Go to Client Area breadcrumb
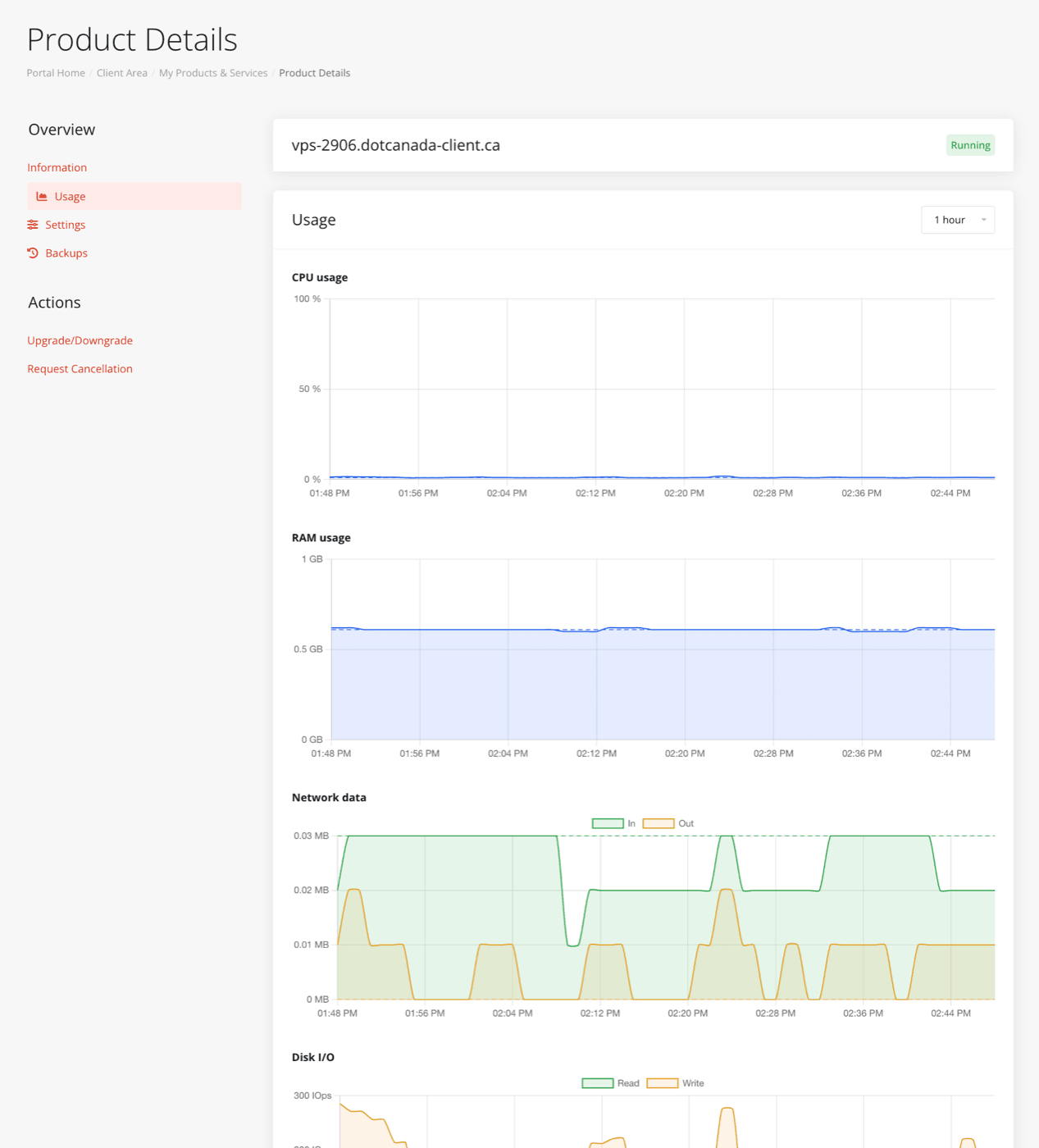 (122, 73)
